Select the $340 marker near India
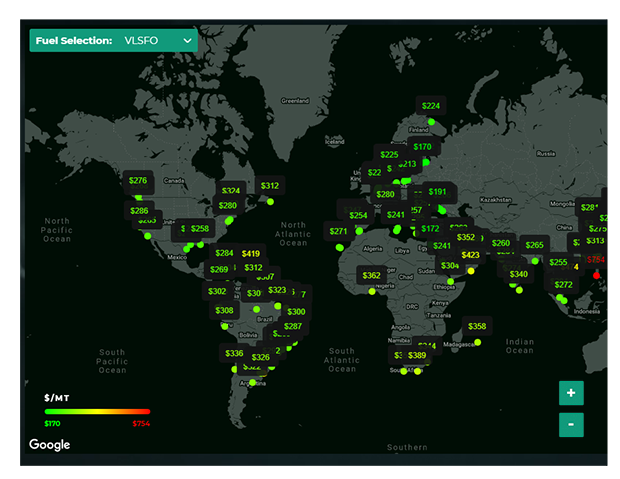620x479 pixels. 518,274
